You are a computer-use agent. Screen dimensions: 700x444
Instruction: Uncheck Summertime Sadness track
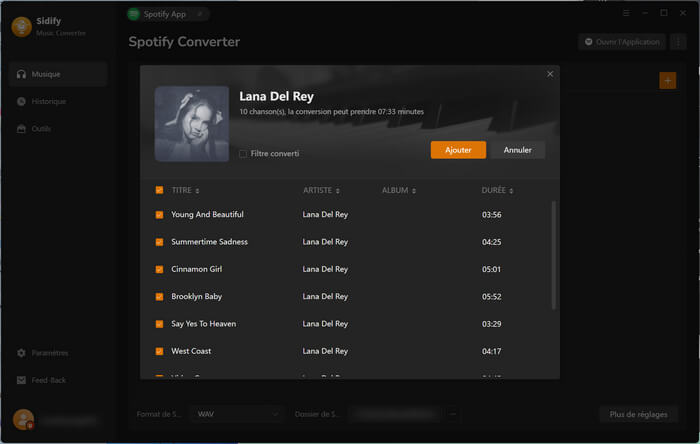click(x=159, y=242)
